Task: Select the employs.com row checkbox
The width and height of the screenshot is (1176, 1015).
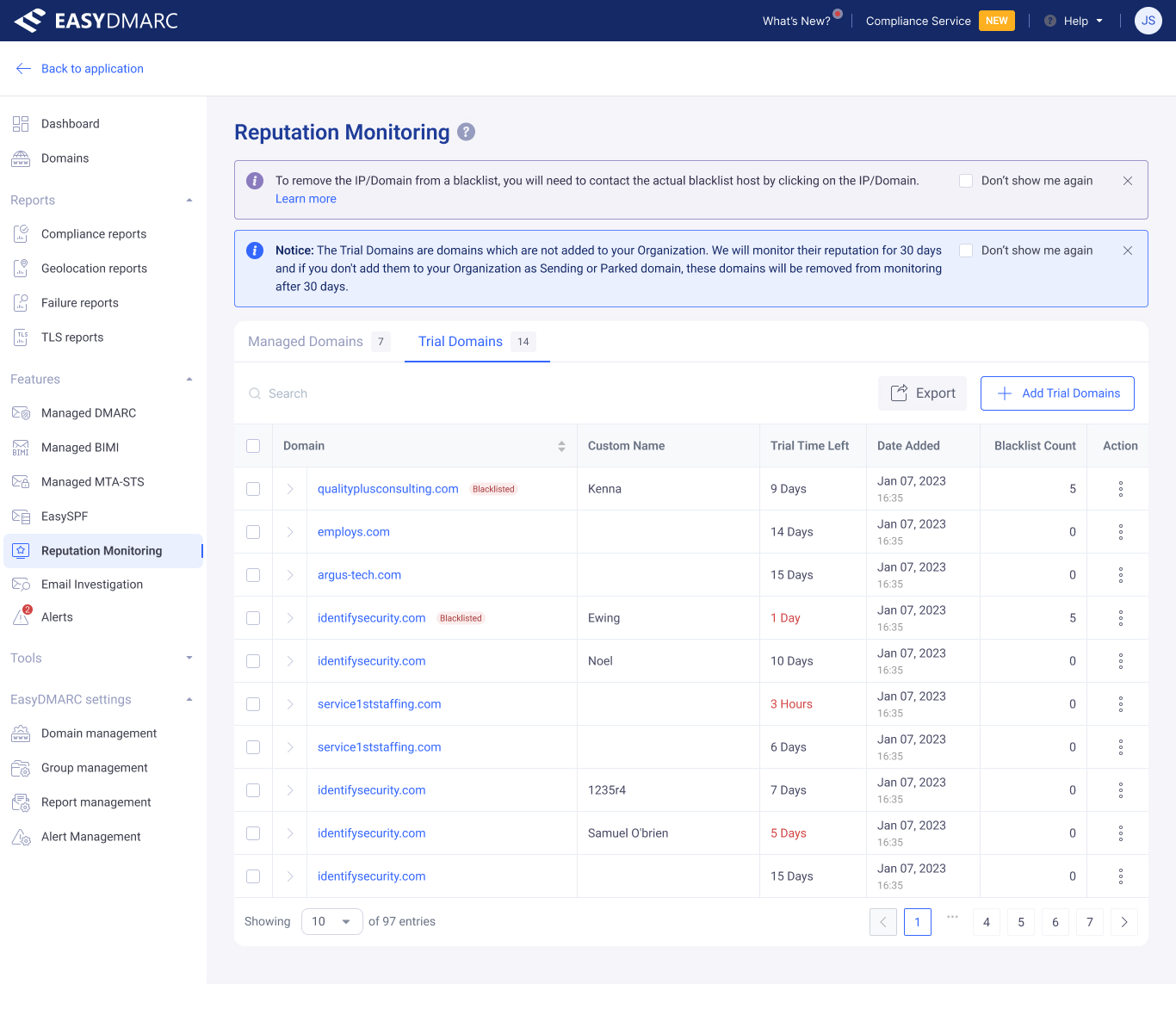Action: tap(253, 532)
